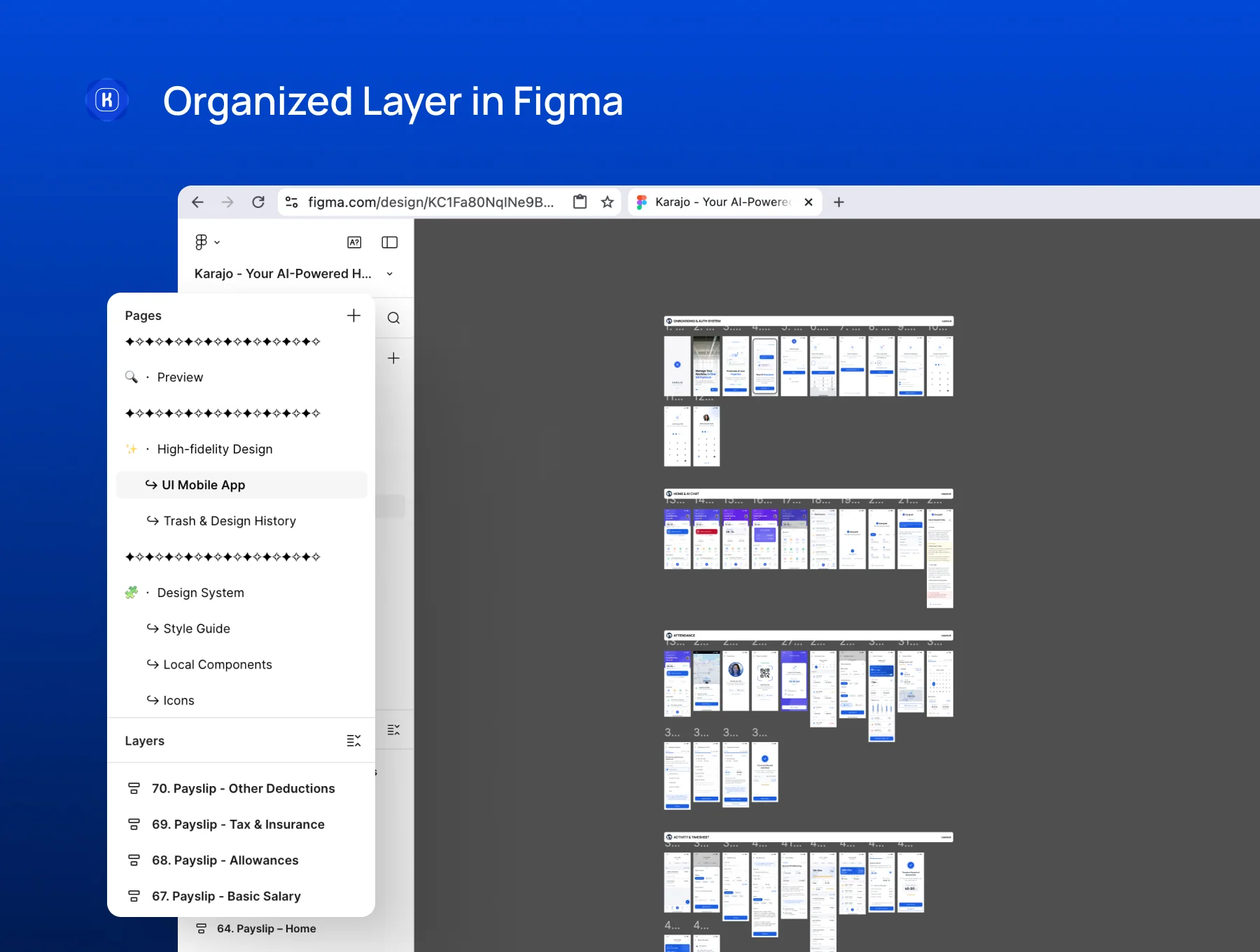
Task: Reload the Figma page
Action: pos(258,202)
